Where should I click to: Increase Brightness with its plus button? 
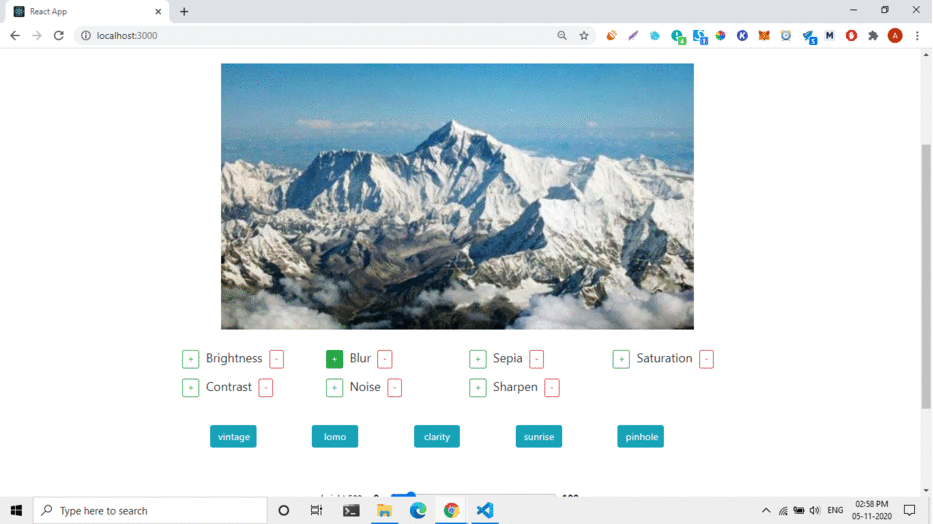click(190, 359)
